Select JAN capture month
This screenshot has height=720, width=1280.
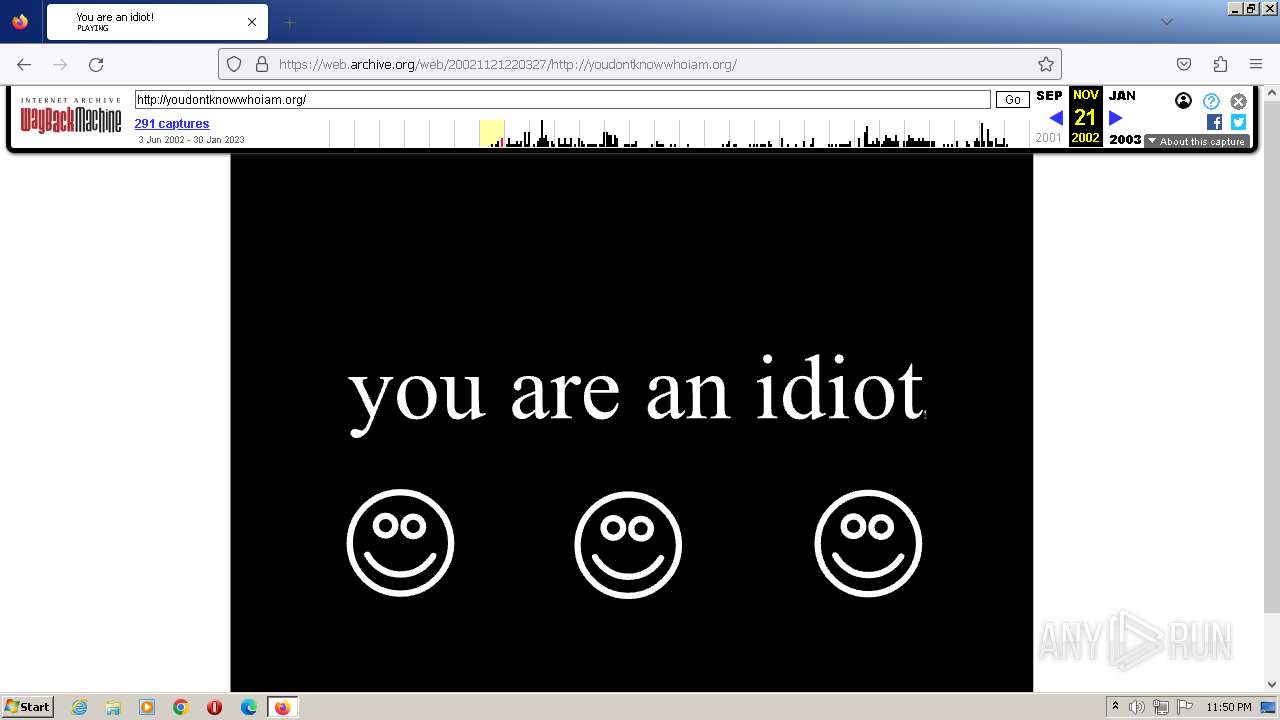[1122, 96]
